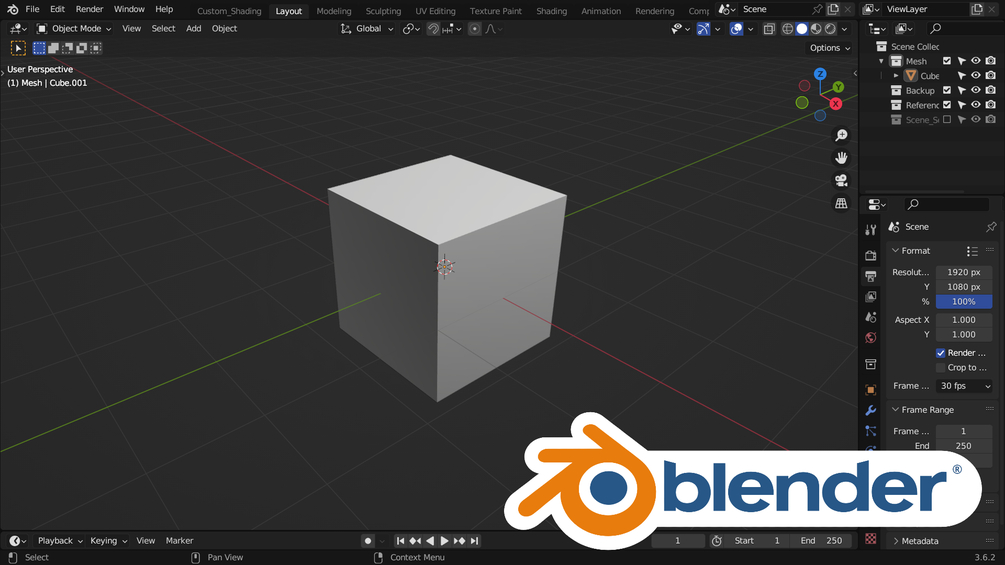Viewport: 1005px width, 565px height.
Task: Select the Tweak tool icon in toolbar
Action: tap(18, 48)
